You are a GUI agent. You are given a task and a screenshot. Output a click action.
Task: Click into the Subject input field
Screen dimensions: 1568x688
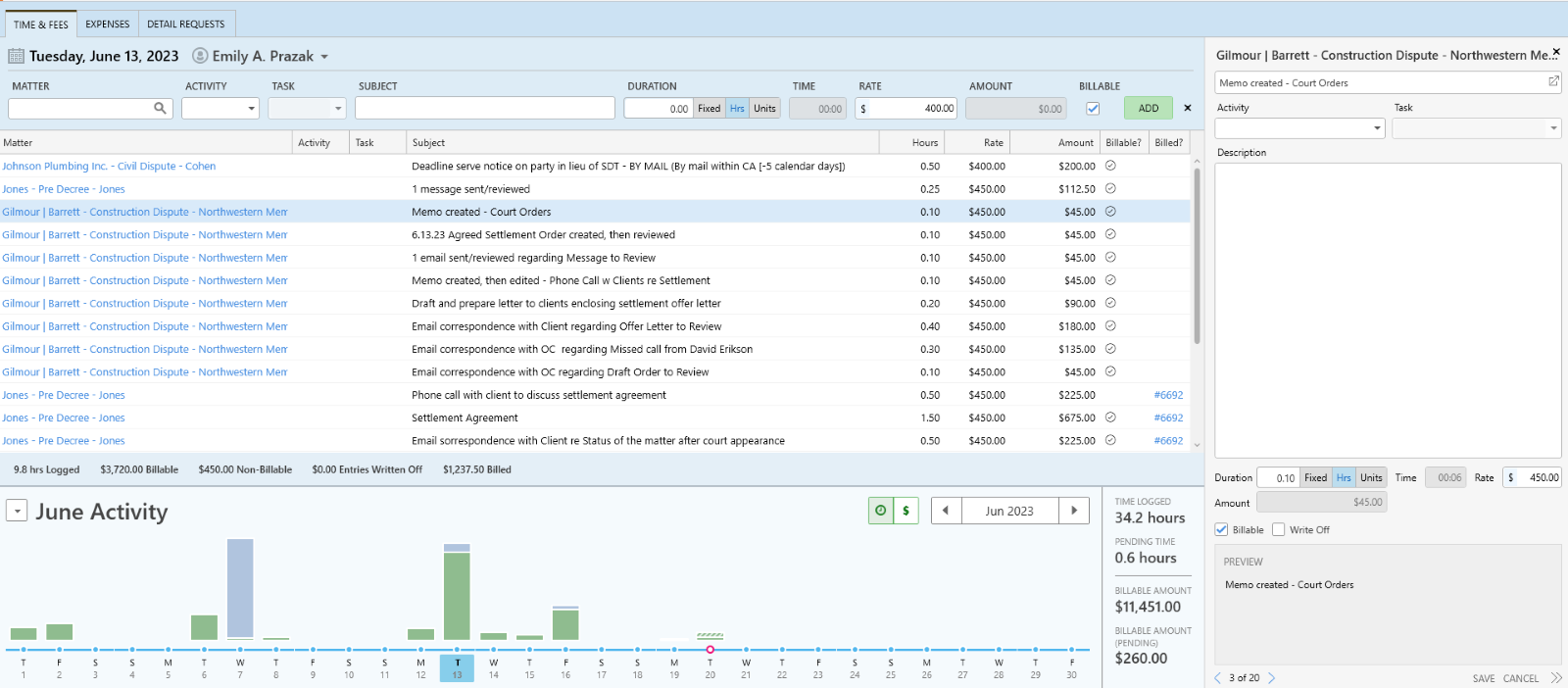pos(485,109)
